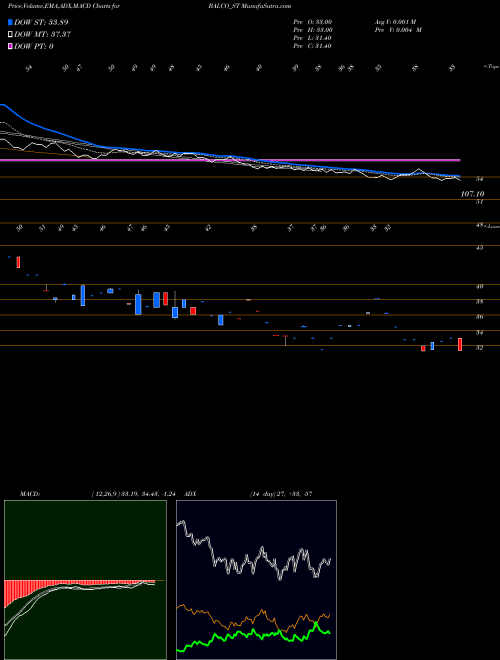Select the 'DOW PT: 0' legend text
The width and height of the screenshot is (500, 660).
pos(34,46)
